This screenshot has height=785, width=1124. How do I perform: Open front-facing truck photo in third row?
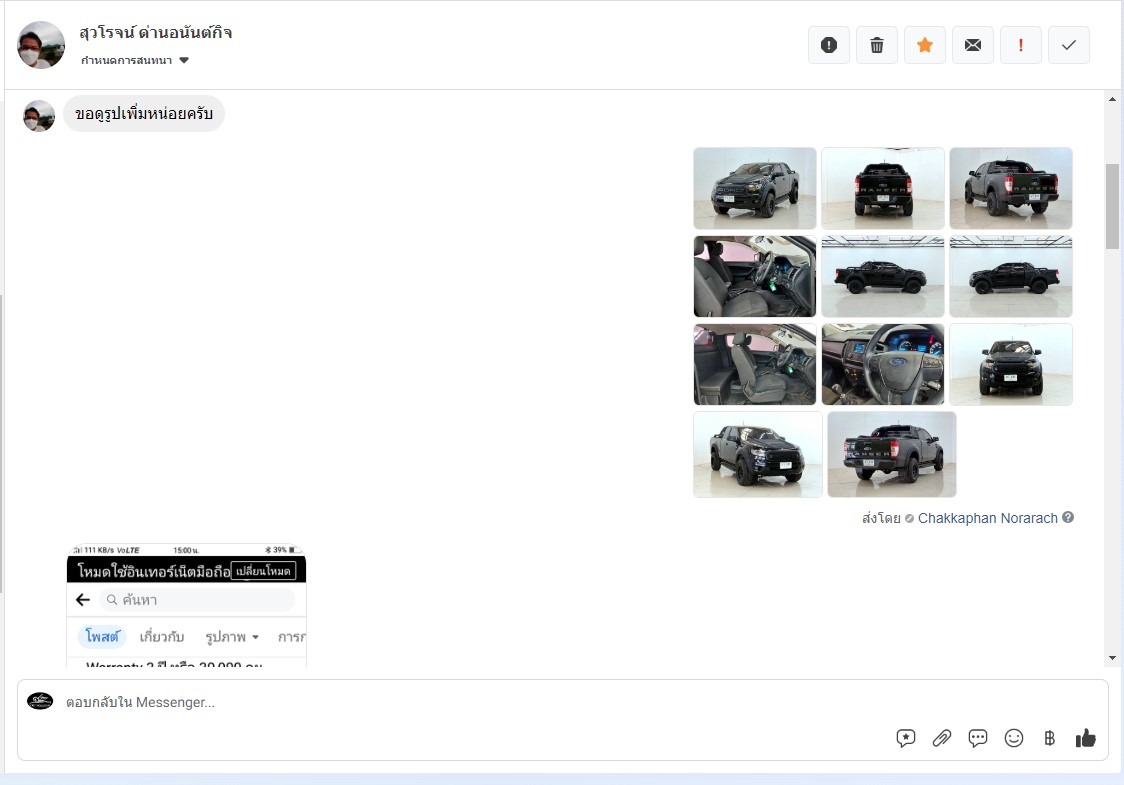[x=1011, y=364]
